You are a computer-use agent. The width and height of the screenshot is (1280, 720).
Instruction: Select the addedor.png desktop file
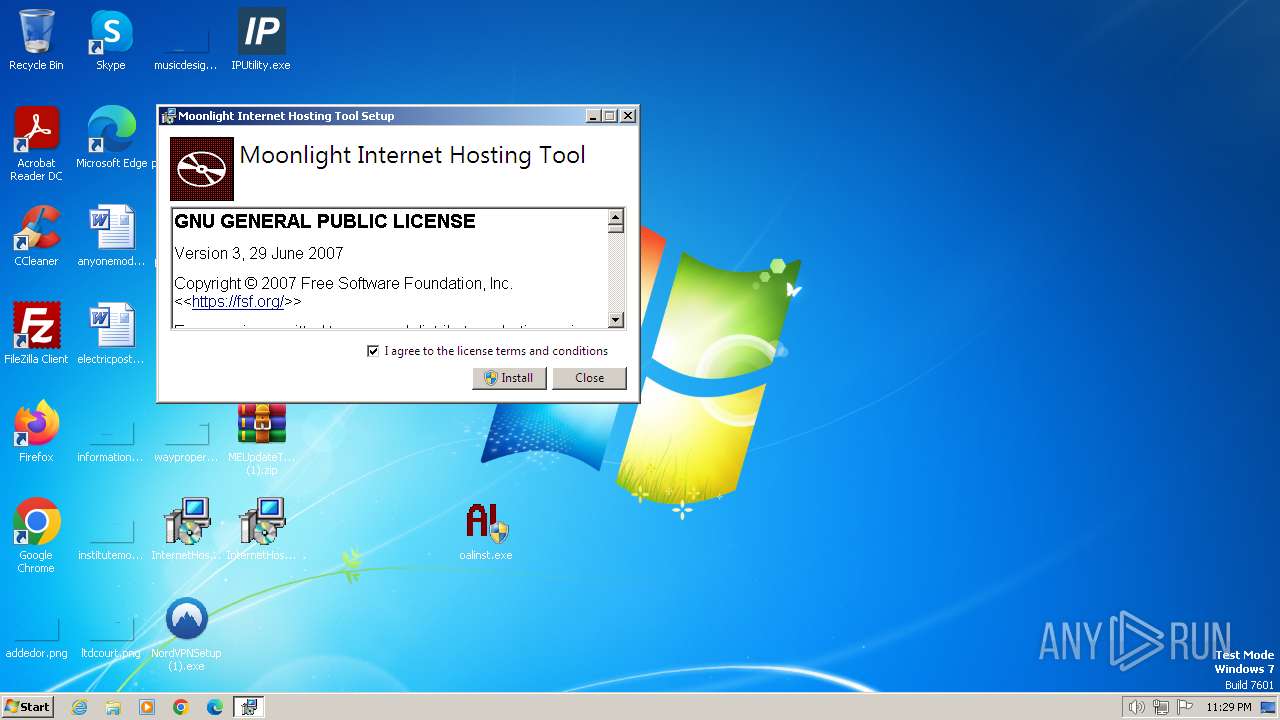pyautogui.click(x=36, y=638)
